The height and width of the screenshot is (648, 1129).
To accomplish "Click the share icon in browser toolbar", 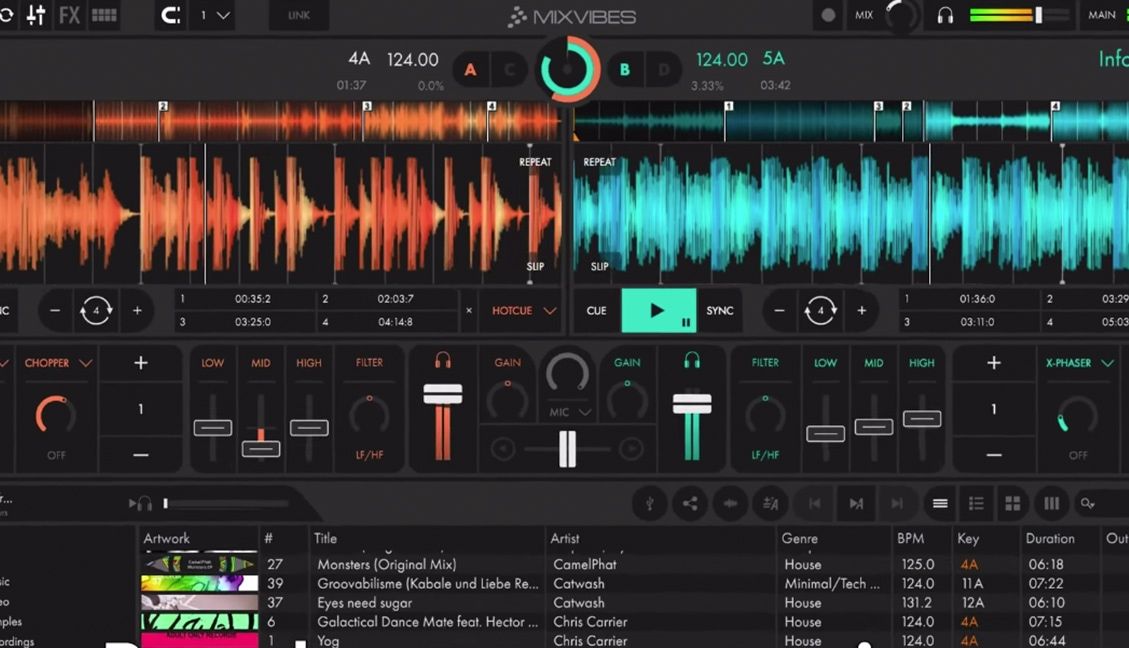I will [690, 503].
